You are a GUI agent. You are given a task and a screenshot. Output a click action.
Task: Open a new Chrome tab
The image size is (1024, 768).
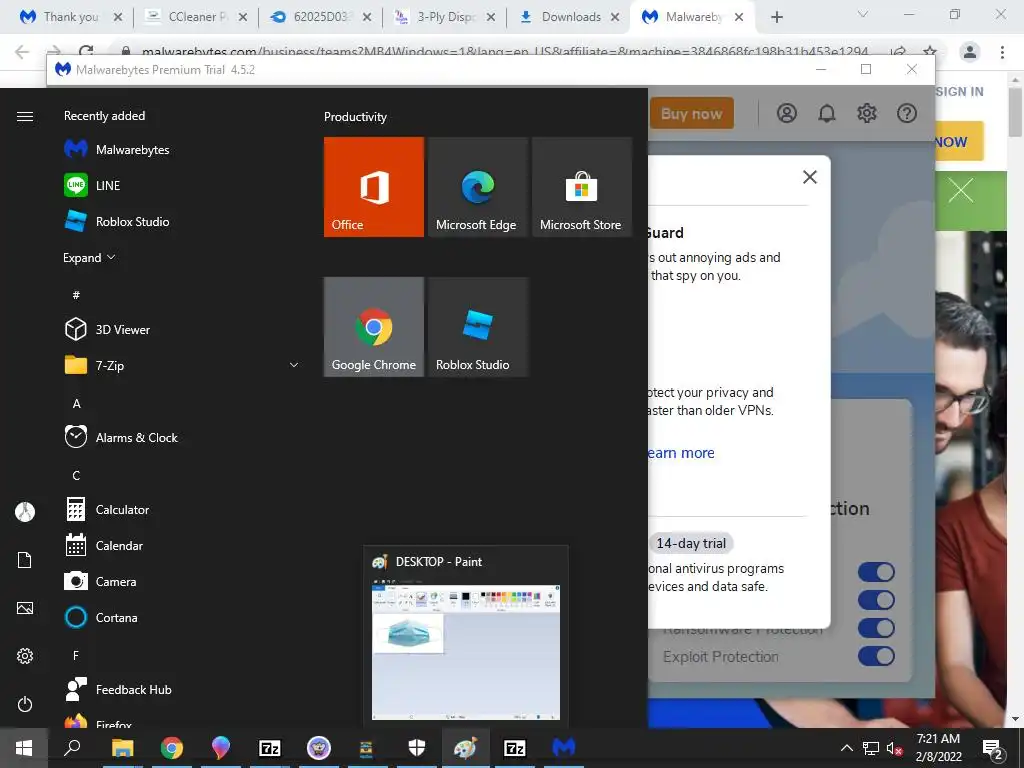[776, 17]
